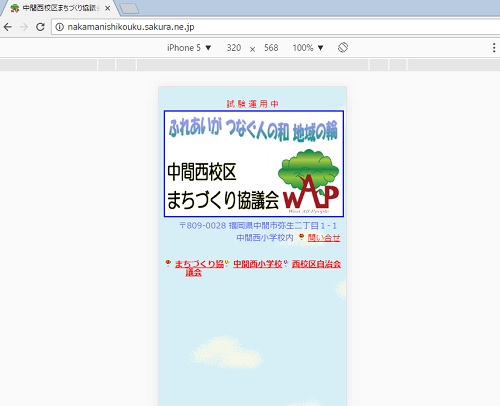Screen dimensions: 500x406
Task: Click the bullet icon before 問い合せ
Action: pyautogui.click(x=301, y=236)
